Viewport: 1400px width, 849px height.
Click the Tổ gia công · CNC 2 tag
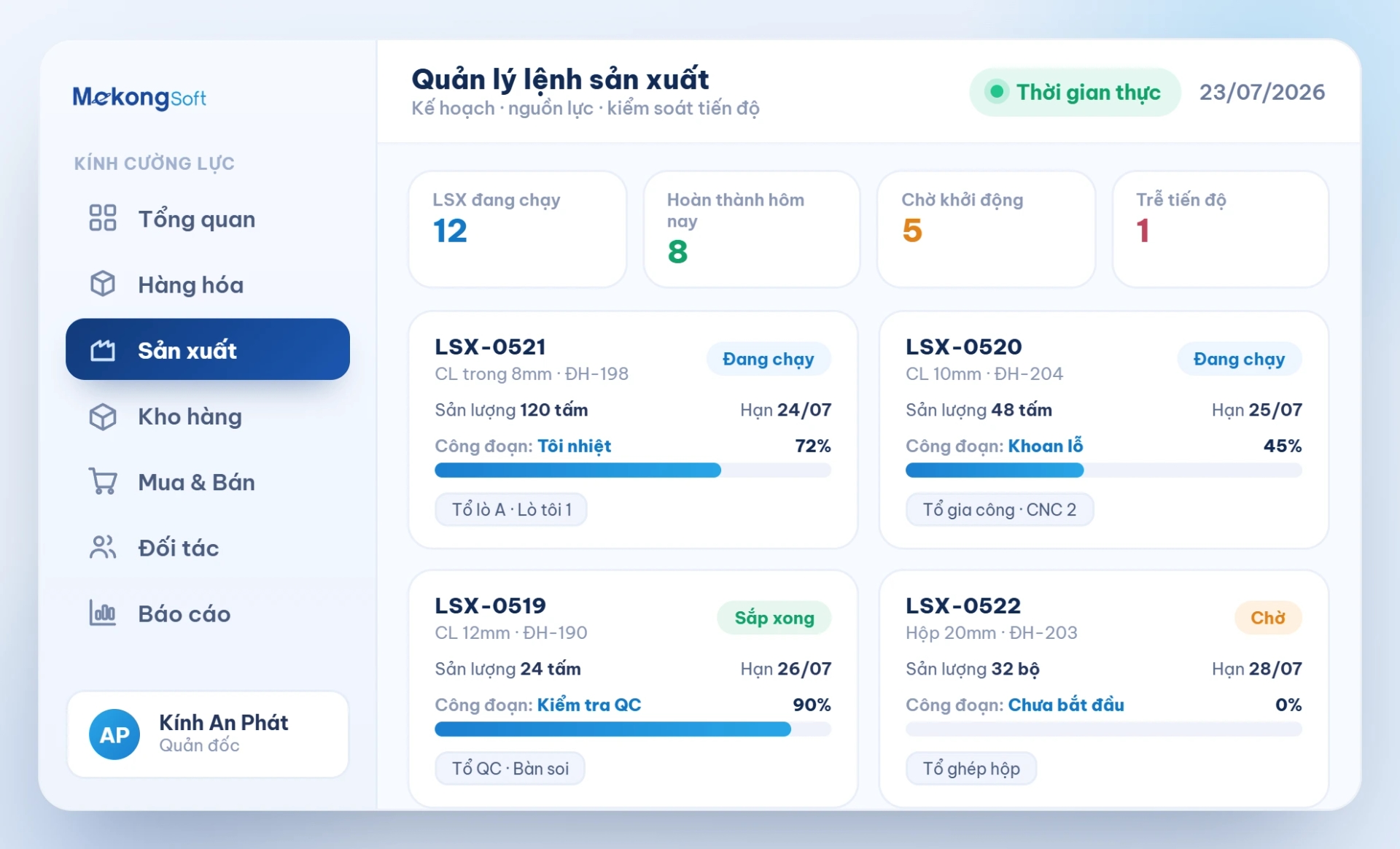pos(1000,510)
